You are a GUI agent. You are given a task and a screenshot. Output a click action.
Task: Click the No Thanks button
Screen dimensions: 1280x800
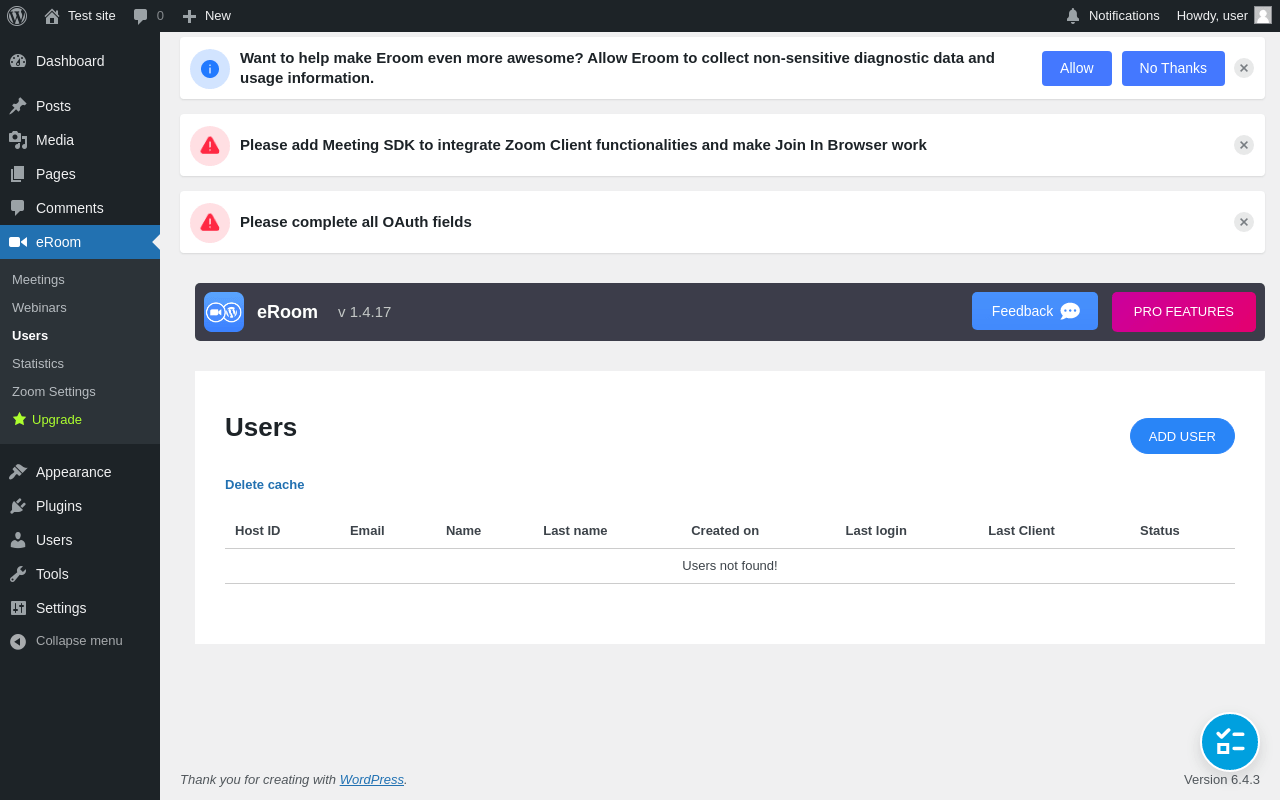click(x=1173, y=69)
